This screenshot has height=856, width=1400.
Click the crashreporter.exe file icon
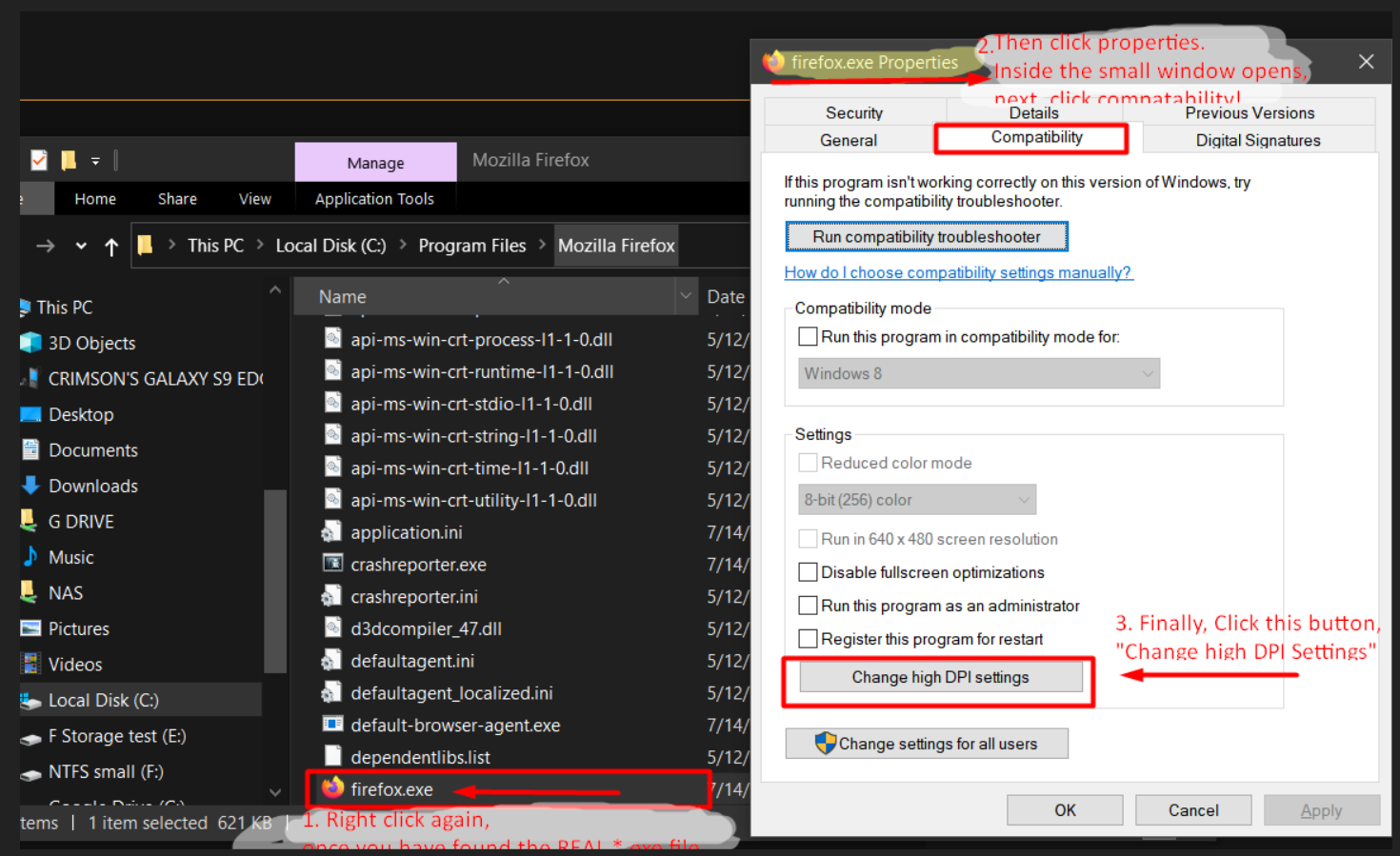[332, 564]
